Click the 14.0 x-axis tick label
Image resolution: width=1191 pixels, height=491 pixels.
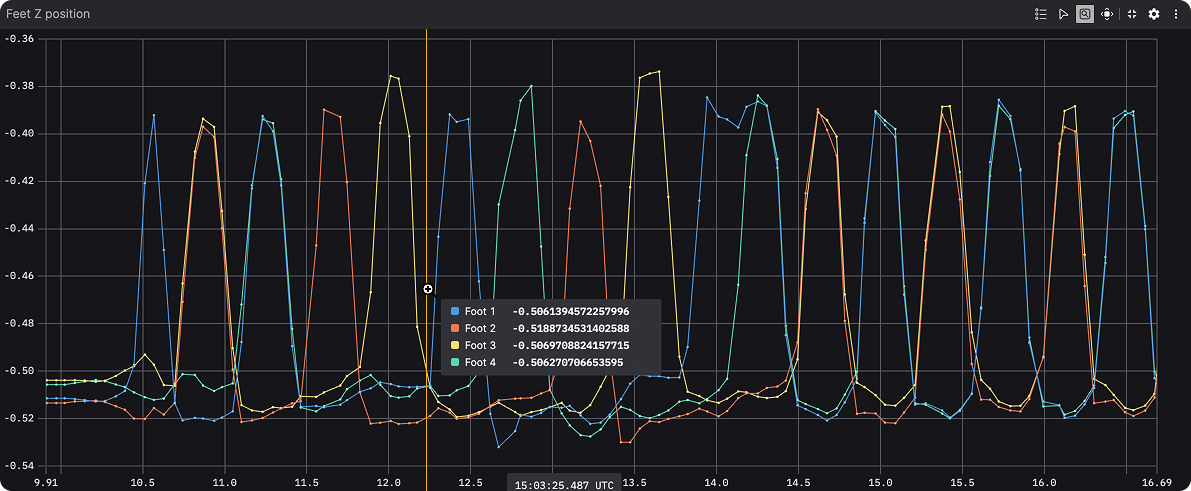coord(714,481)
